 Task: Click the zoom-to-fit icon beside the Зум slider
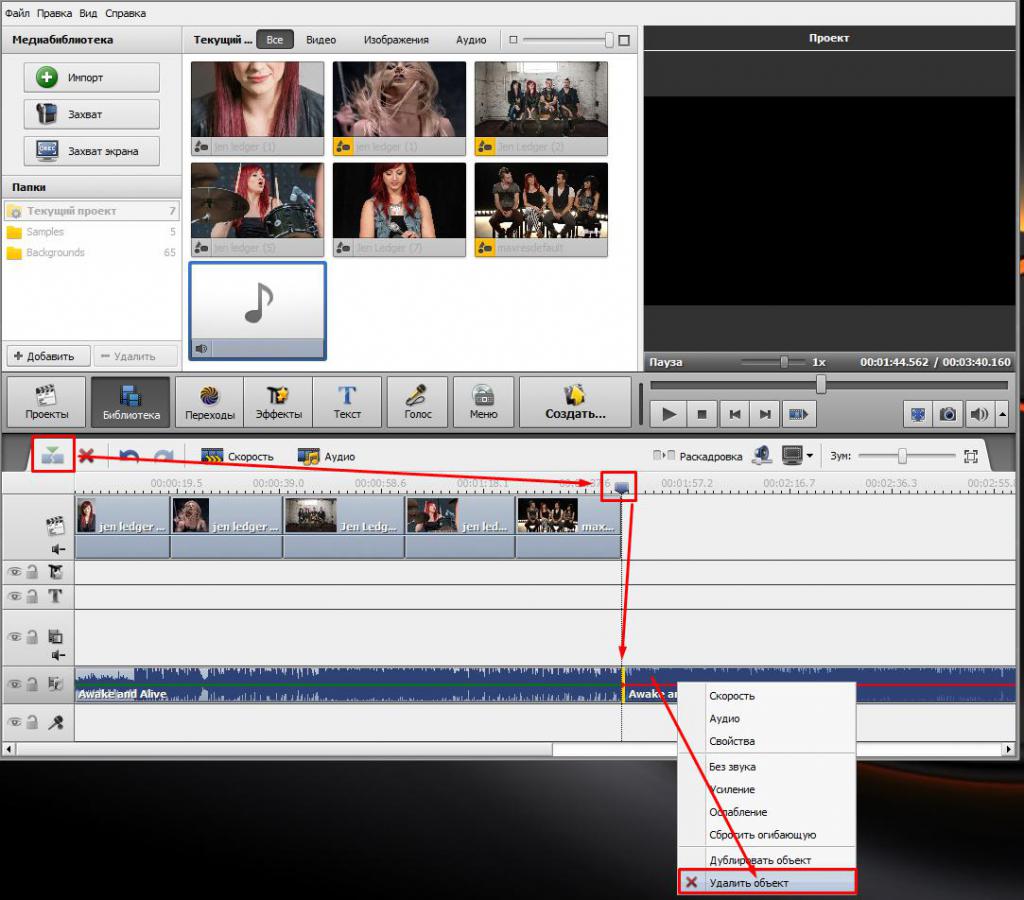tap(970, 456)
